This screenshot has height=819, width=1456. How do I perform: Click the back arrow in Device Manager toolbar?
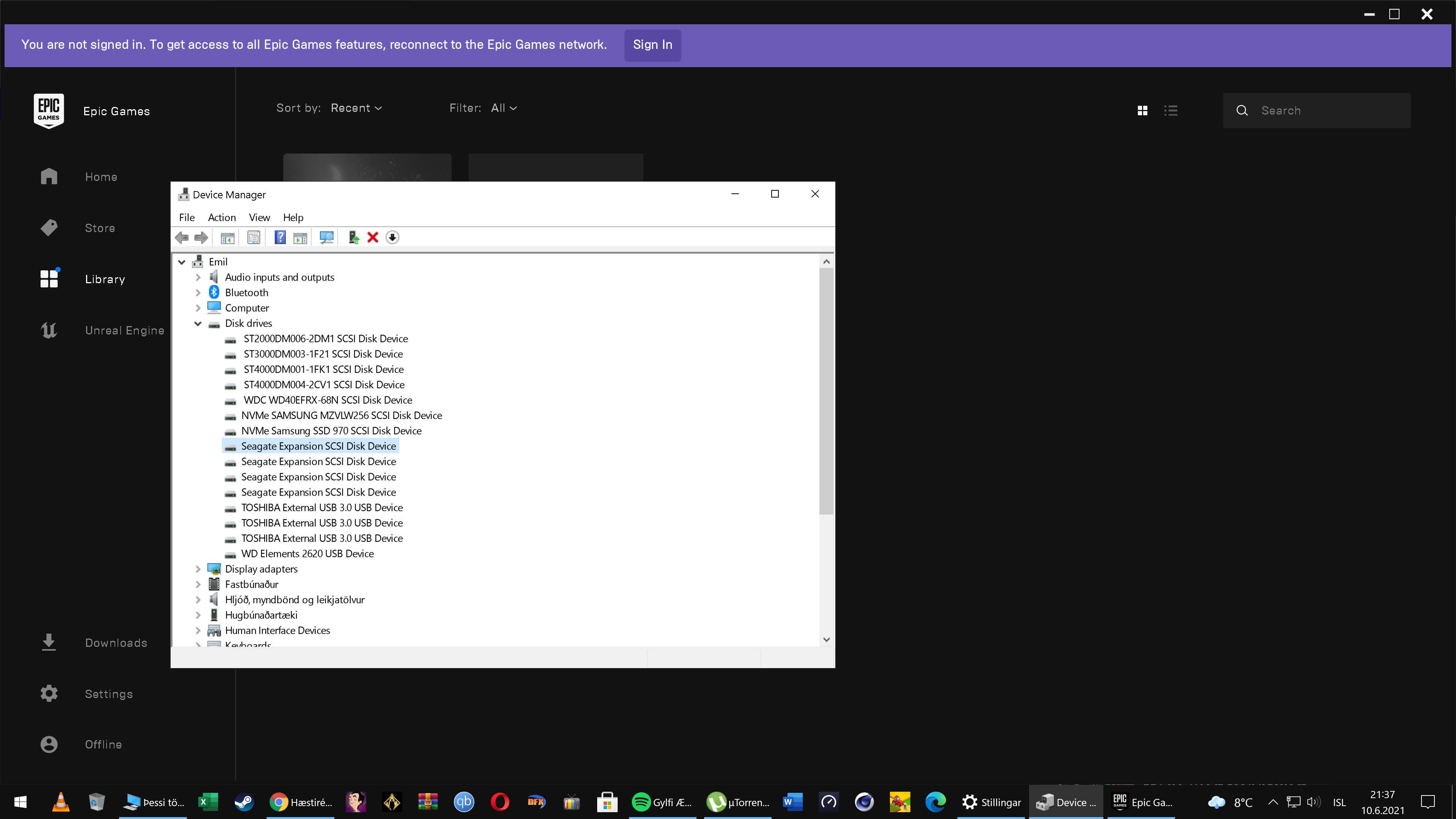coord(182,237)
